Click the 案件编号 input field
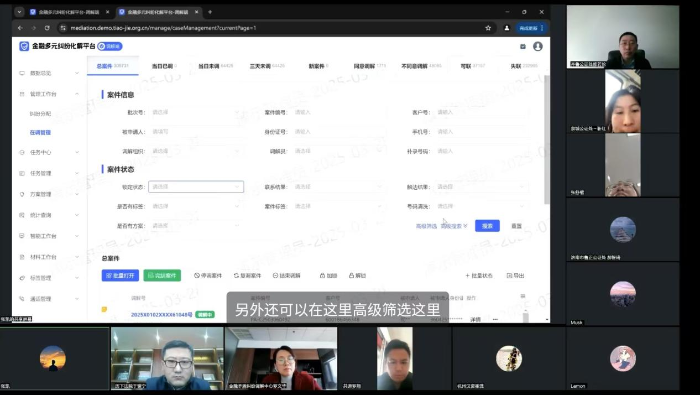The width and height of the screenshot is (700, 395). point(339,112)
